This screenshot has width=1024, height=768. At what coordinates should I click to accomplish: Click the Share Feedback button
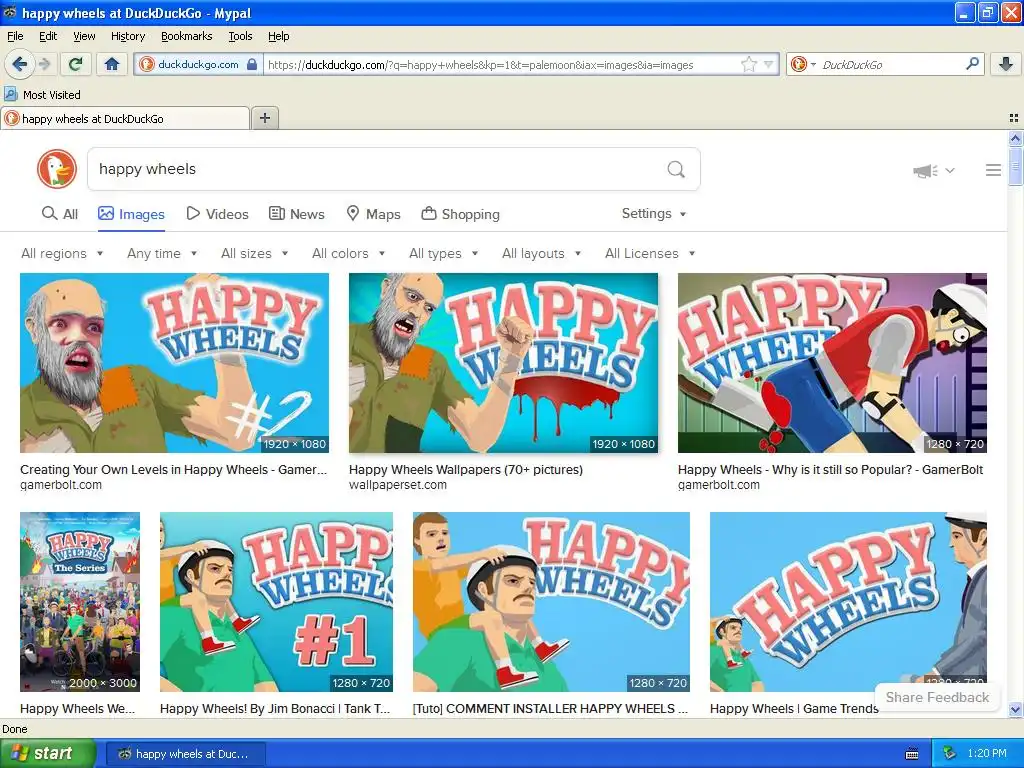pos(937,697)
